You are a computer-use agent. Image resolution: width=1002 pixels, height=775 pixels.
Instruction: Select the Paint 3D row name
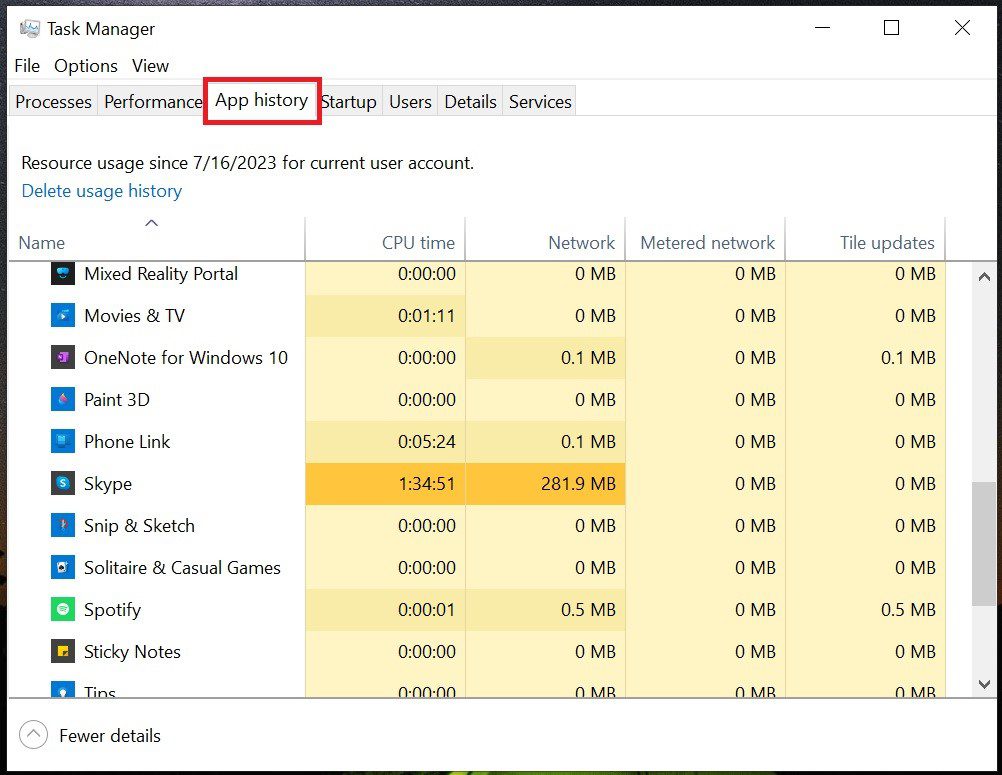click(x=117, y=399)
